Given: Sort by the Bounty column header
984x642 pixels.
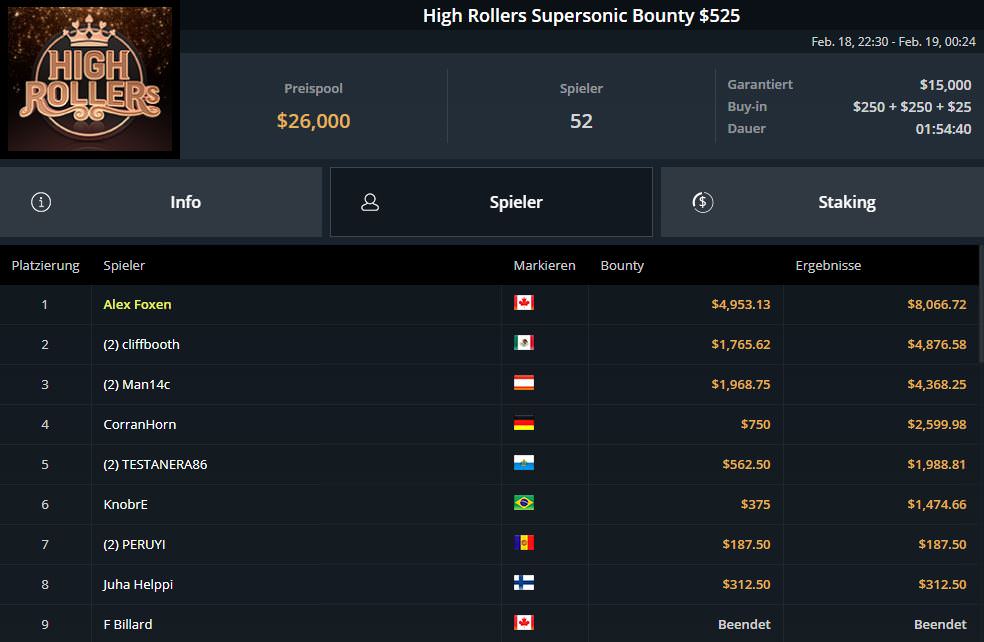Looking at the screenshot, I should point(622,265).
